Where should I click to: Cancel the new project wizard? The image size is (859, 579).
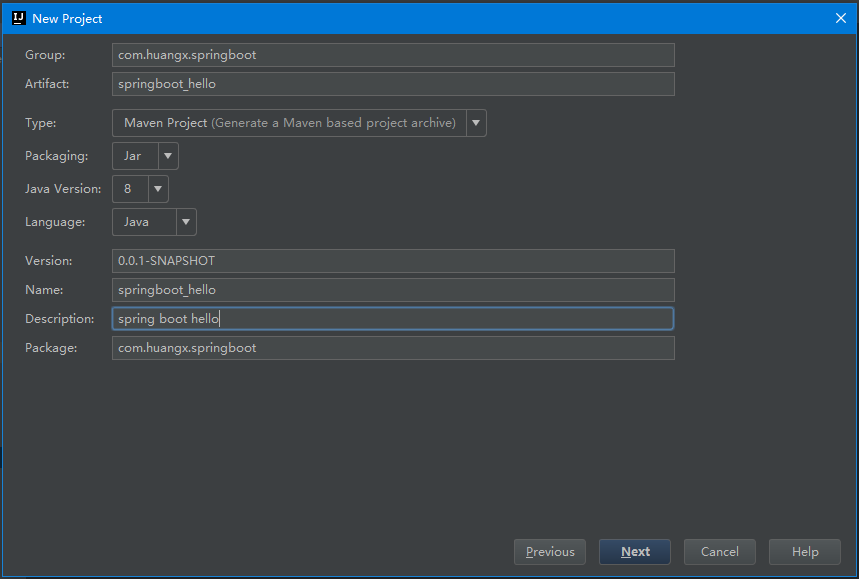(x=719, y=552)
